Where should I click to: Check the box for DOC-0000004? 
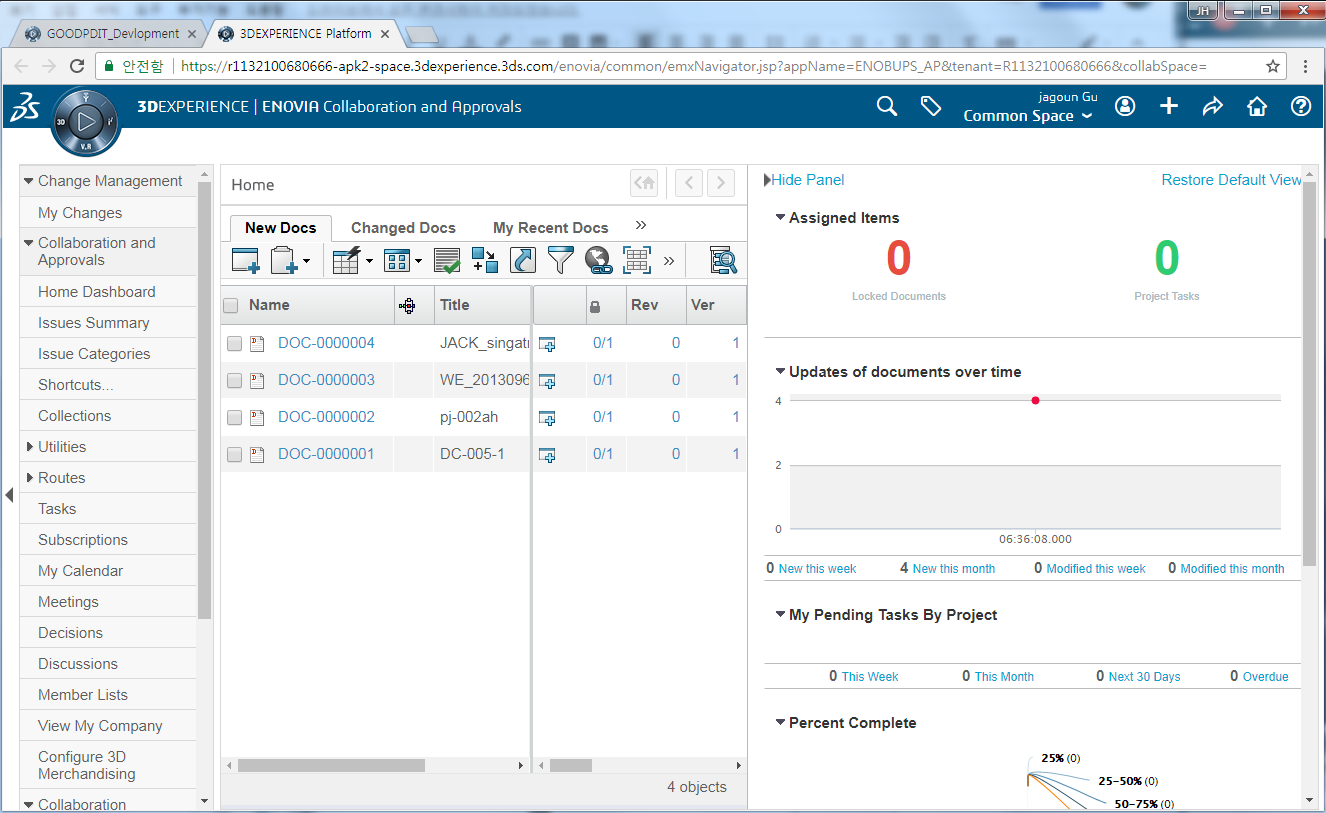tap(234, 344)
